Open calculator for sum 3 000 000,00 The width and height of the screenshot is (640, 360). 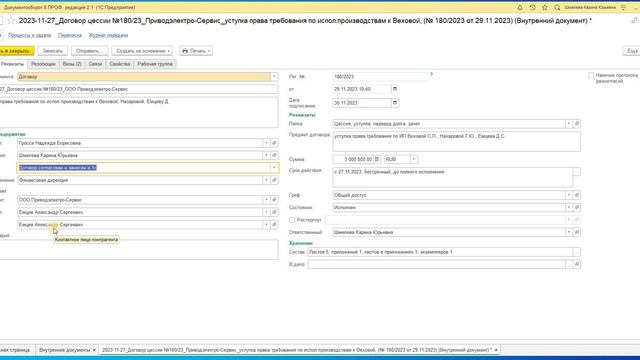coord(377,159)
